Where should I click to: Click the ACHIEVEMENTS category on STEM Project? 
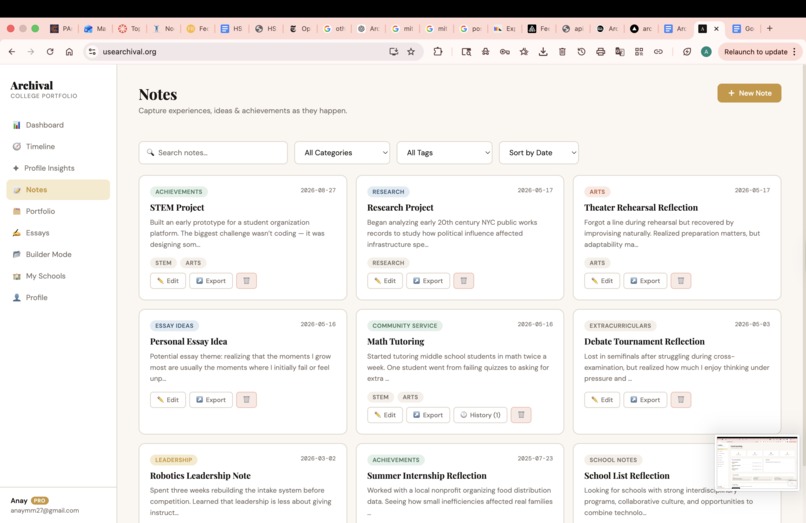[x=179, y=192]
